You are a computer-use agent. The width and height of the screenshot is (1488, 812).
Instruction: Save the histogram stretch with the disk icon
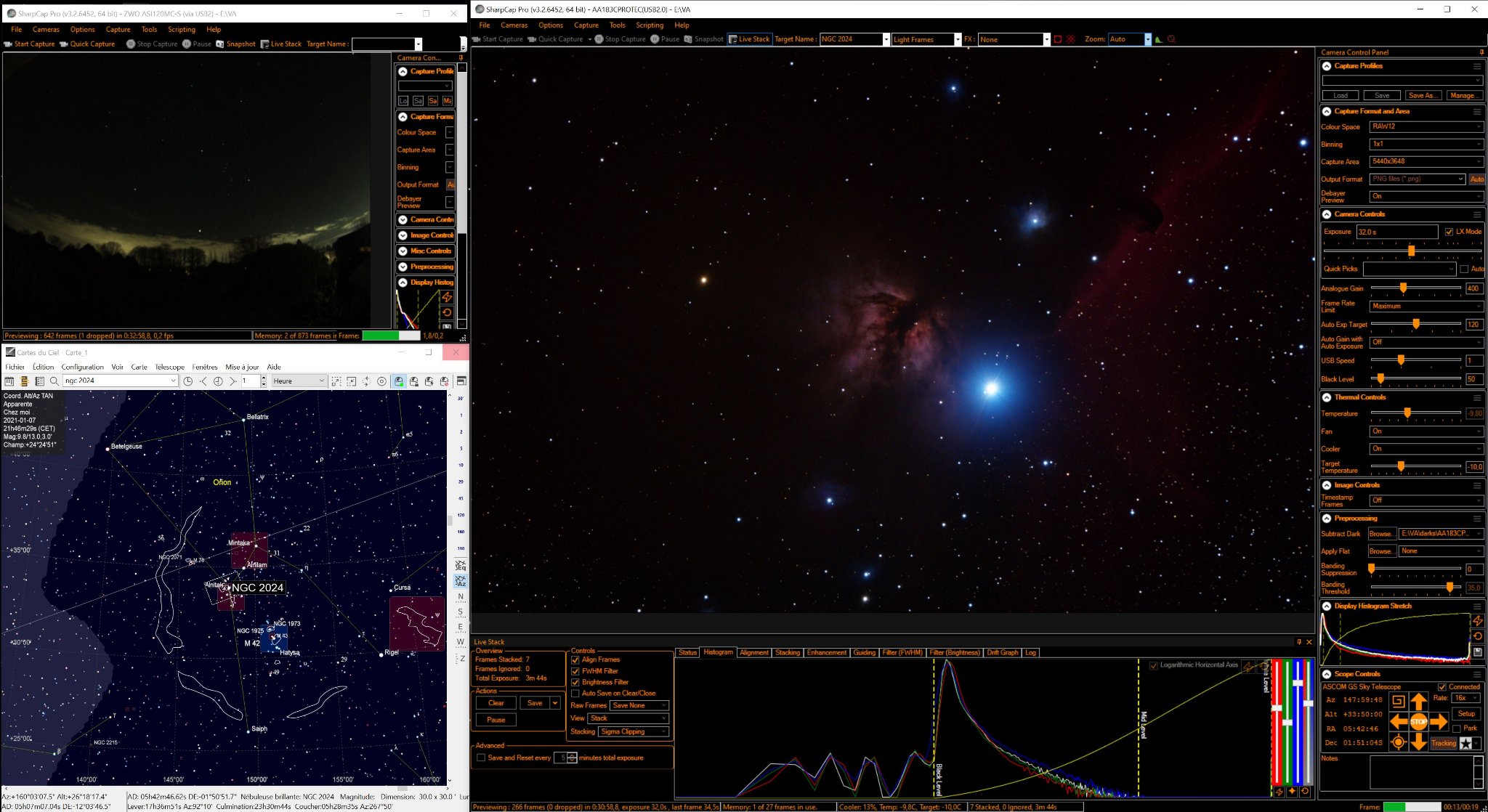1477,652
